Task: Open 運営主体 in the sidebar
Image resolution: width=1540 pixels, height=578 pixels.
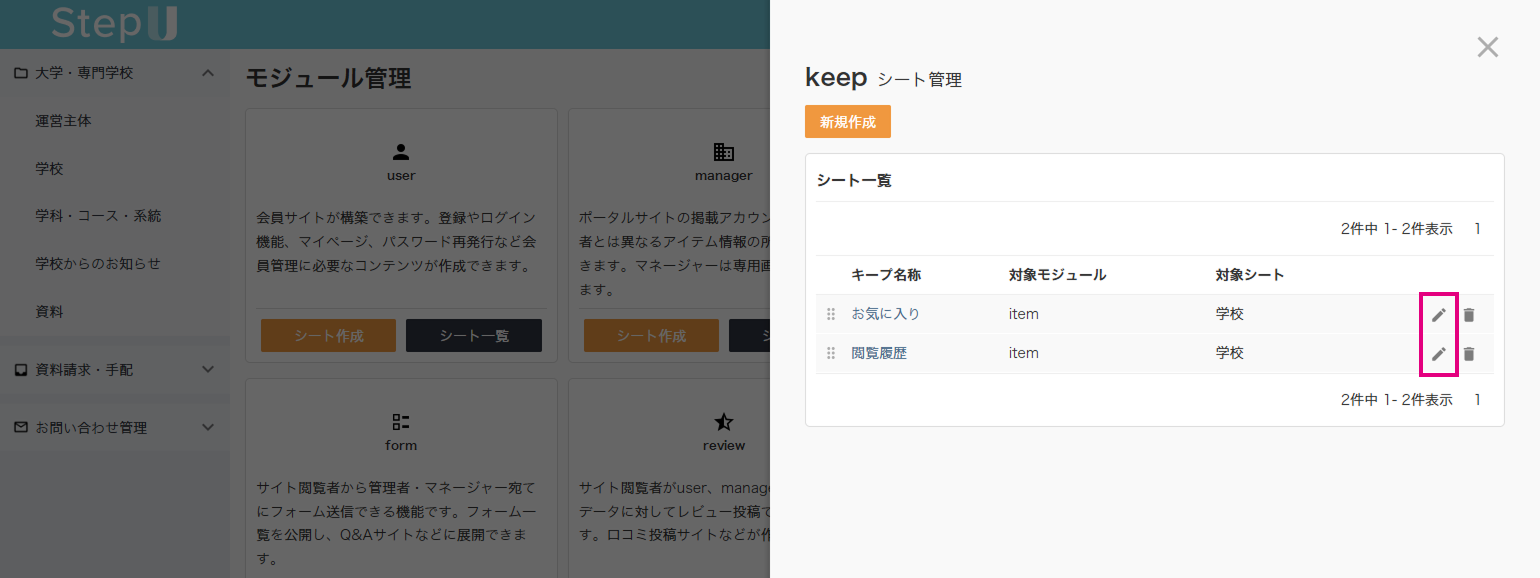Action: click(x=64, y=121)
